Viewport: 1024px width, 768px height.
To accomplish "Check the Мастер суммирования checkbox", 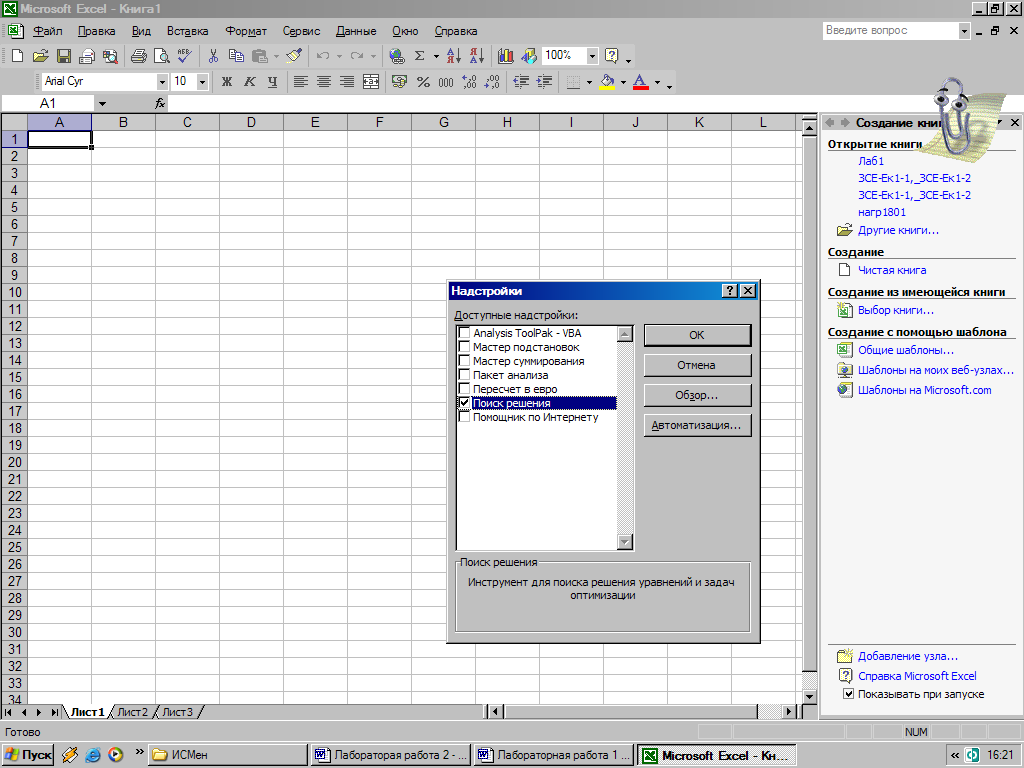I will [x=464, y=360].
